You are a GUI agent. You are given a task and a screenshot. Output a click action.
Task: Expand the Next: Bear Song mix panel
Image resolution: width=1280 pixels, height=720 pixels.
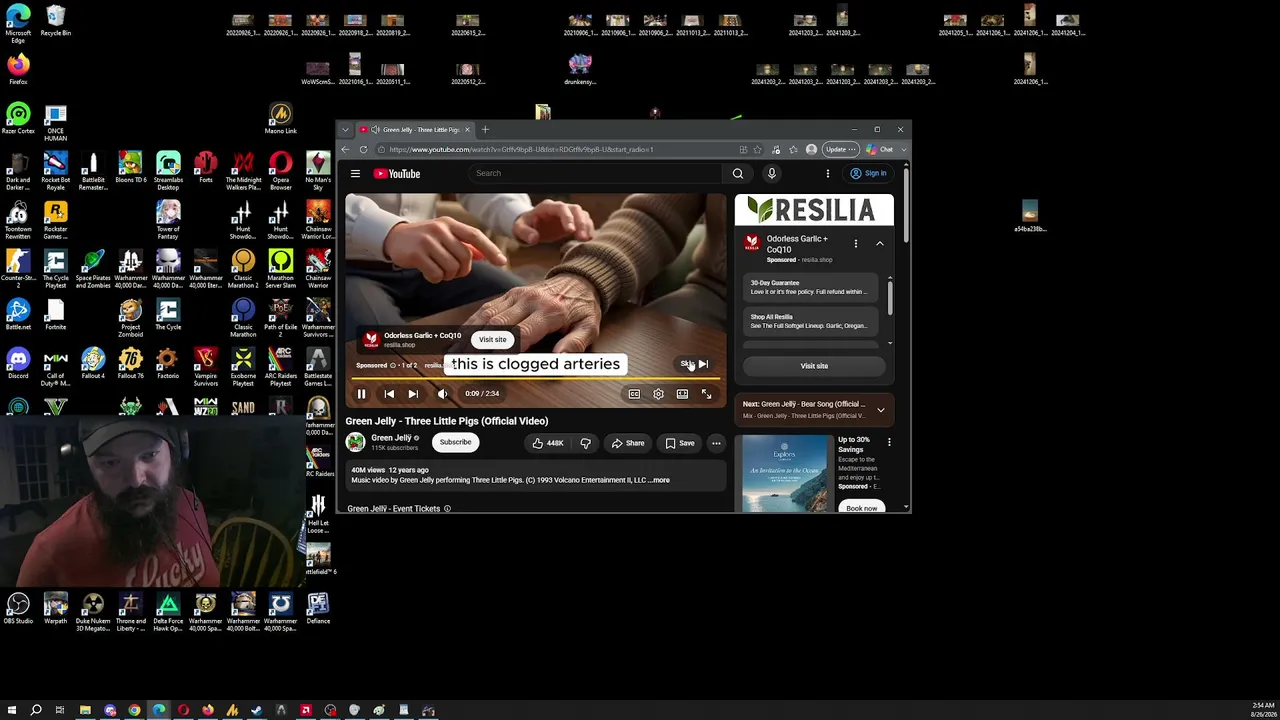[x=880, y=410]
